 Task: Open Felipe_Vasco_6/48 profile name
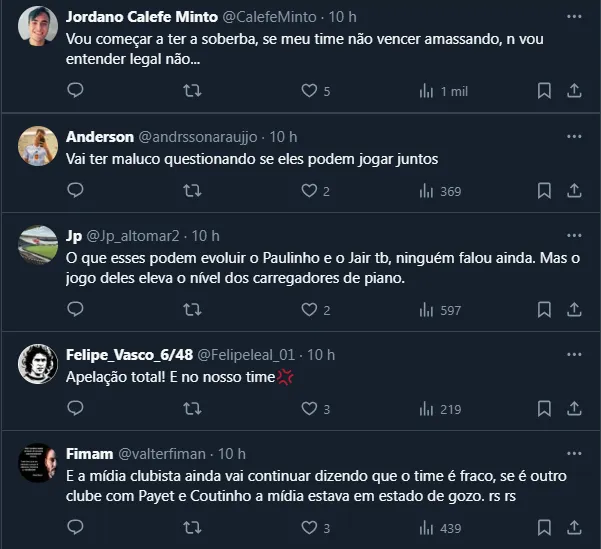[x=130, y=354]
